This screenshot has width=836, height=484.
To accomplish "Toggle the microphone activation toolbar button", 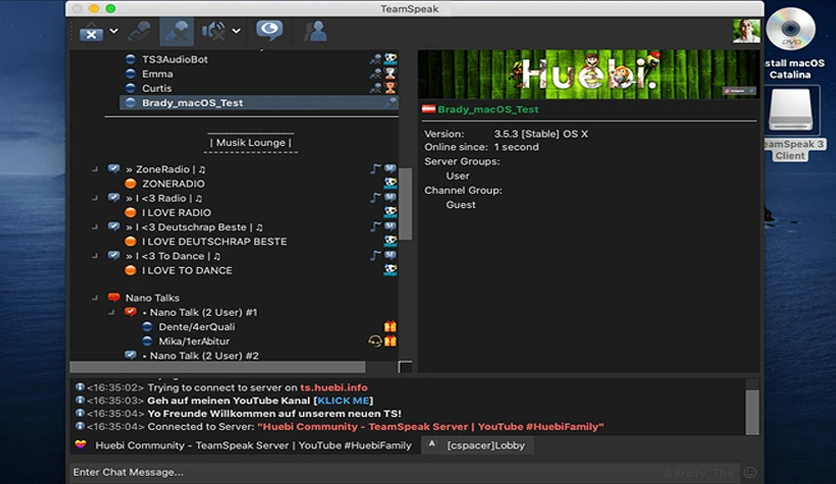I will (x=140, y=31).
